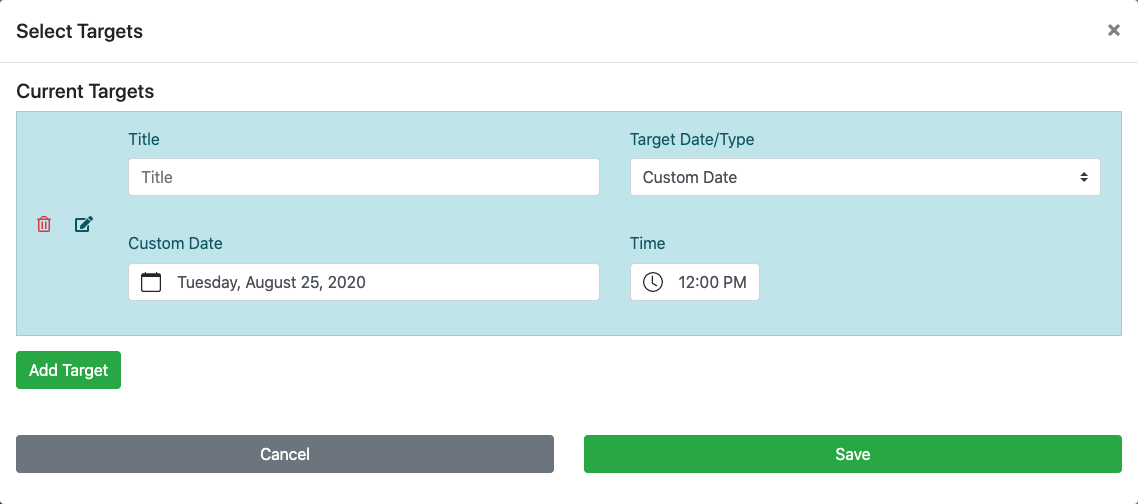Click the calendar icon in Custom Date field
The image size is (1138, 504).
(151, 282)
